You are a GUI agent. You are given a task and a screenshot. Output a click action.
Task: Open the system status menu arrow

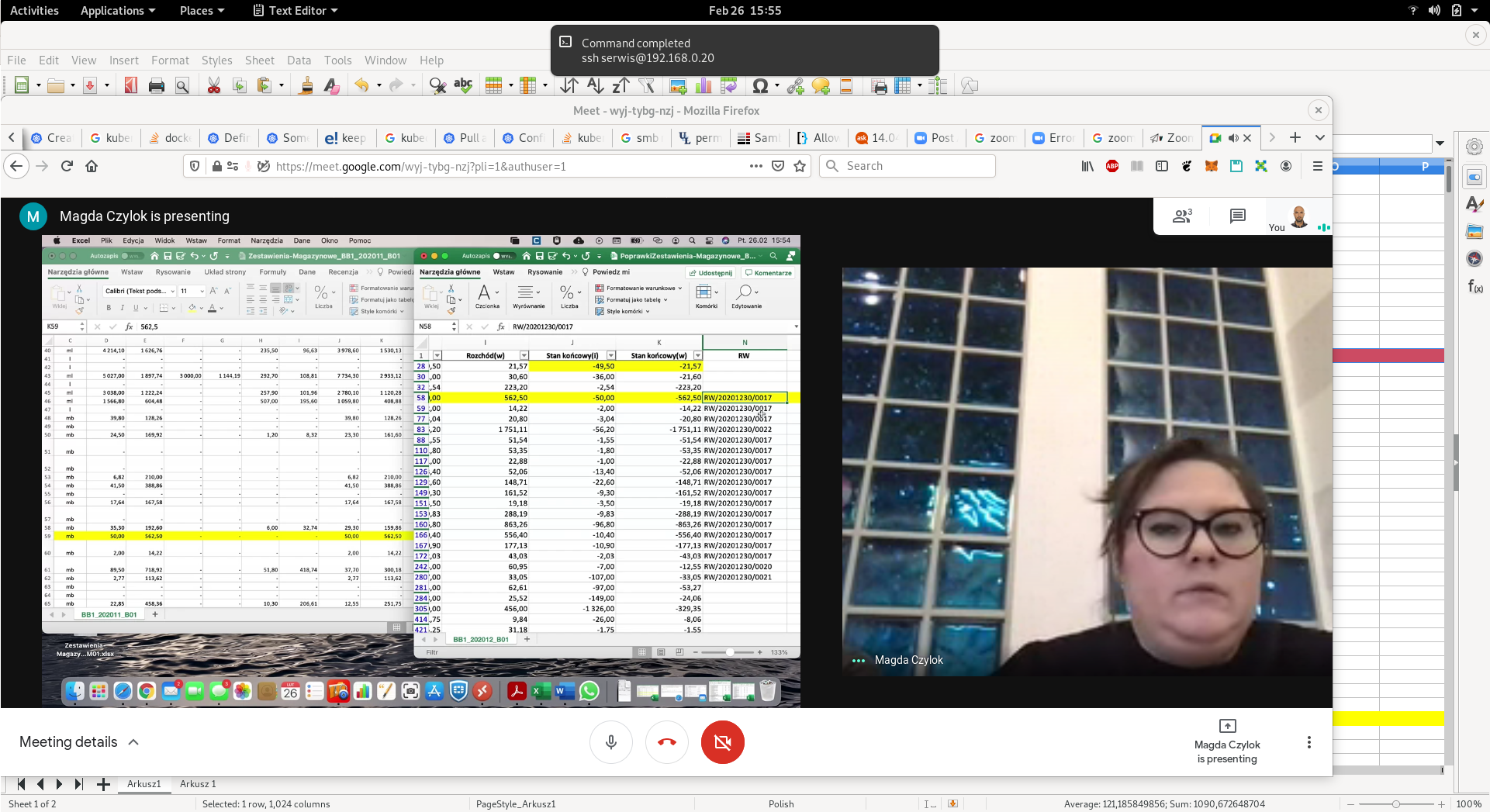click(1474, 11)
